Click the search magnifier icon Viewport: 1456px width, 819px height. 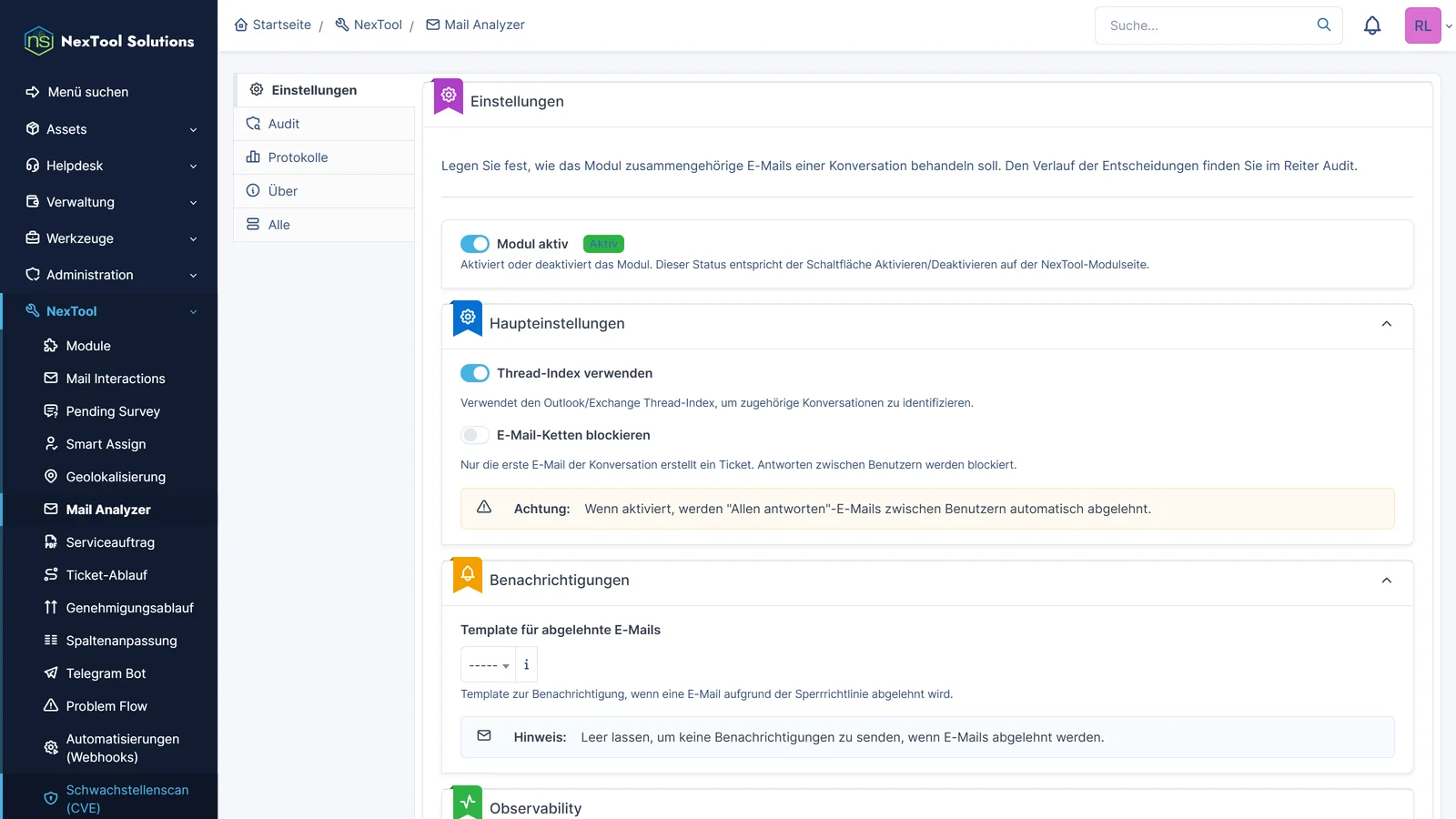[x=1324, y=25]
